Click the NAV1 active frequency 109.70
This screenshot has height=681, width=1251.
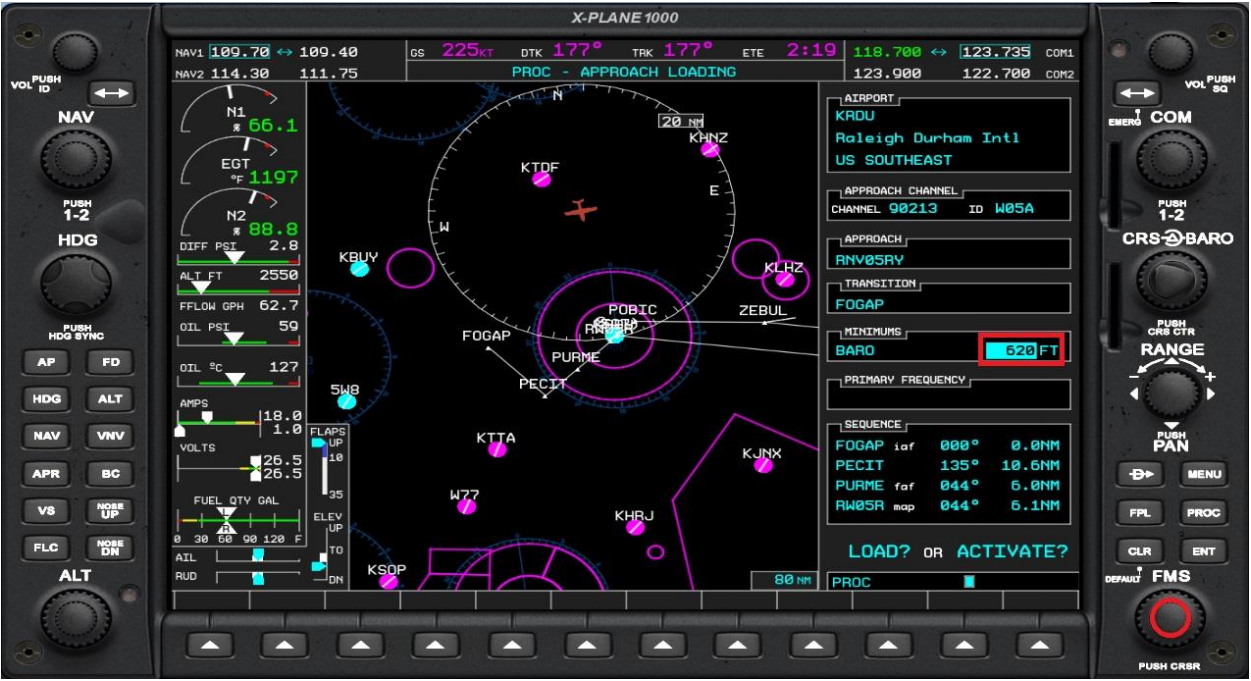240,52
